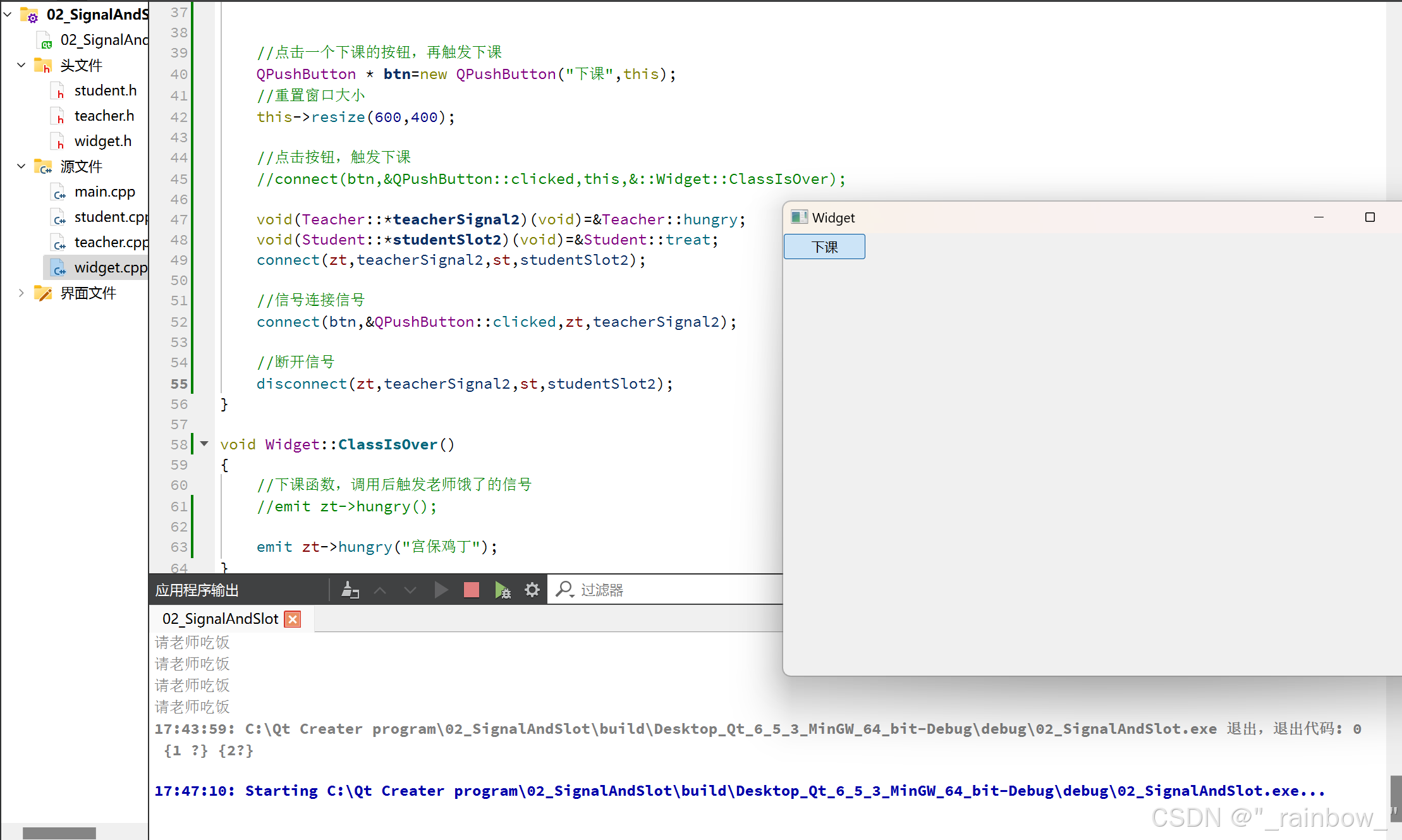Open teacher.h in the project tree

[x=104, y=116]
